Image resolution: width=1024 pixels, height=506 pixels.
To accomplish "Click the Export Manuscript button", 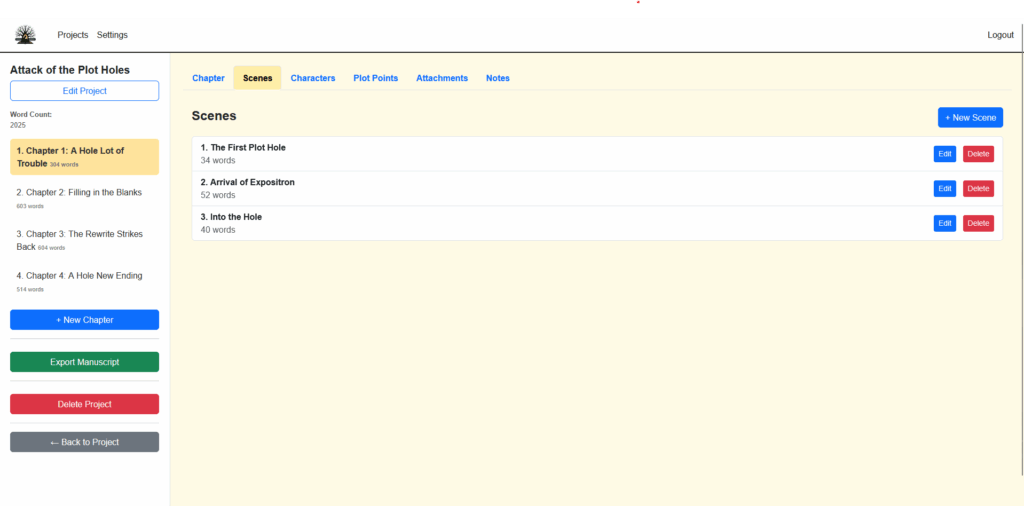I will tap(84, 362).
